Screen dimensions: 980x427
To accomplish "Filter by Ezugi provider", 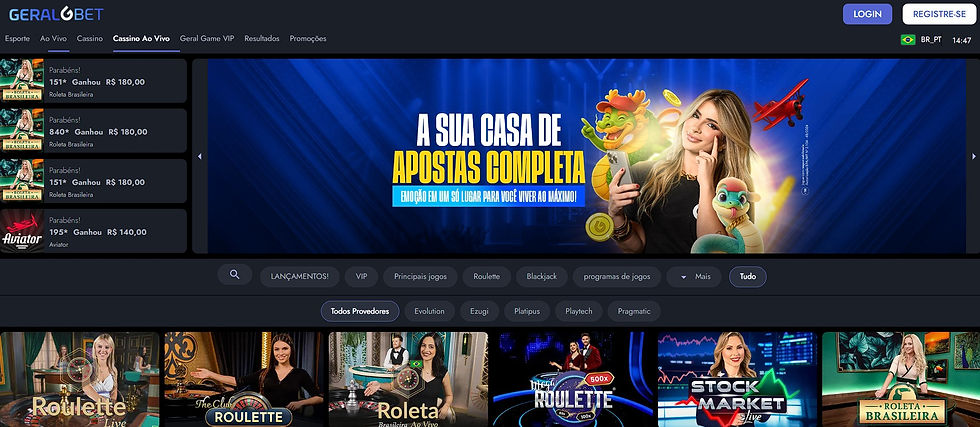I will tap(479, 311).
